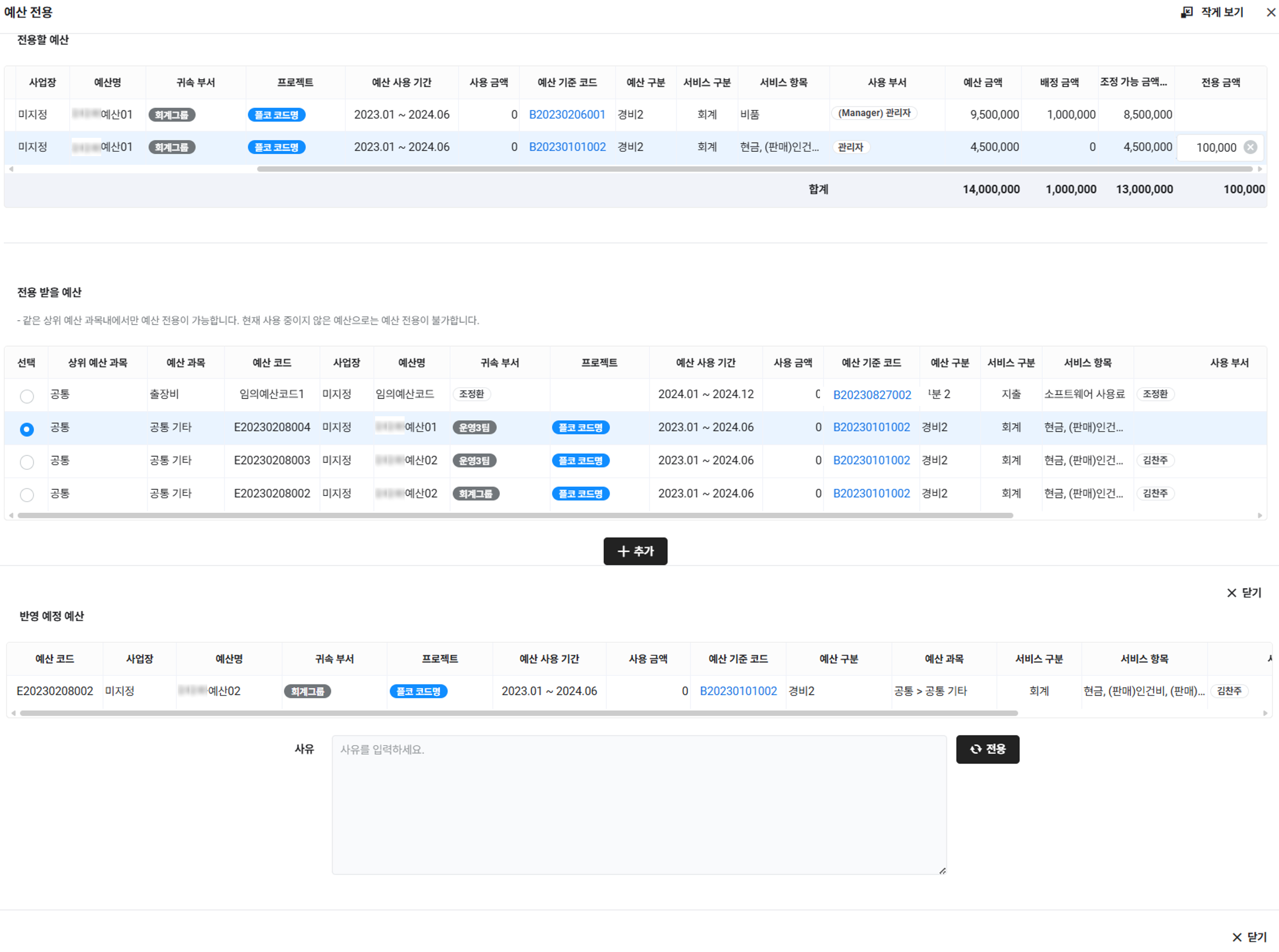Select radio button for 임의예산코드1 row
1279x952 pixels.
(x=27, y=396)
